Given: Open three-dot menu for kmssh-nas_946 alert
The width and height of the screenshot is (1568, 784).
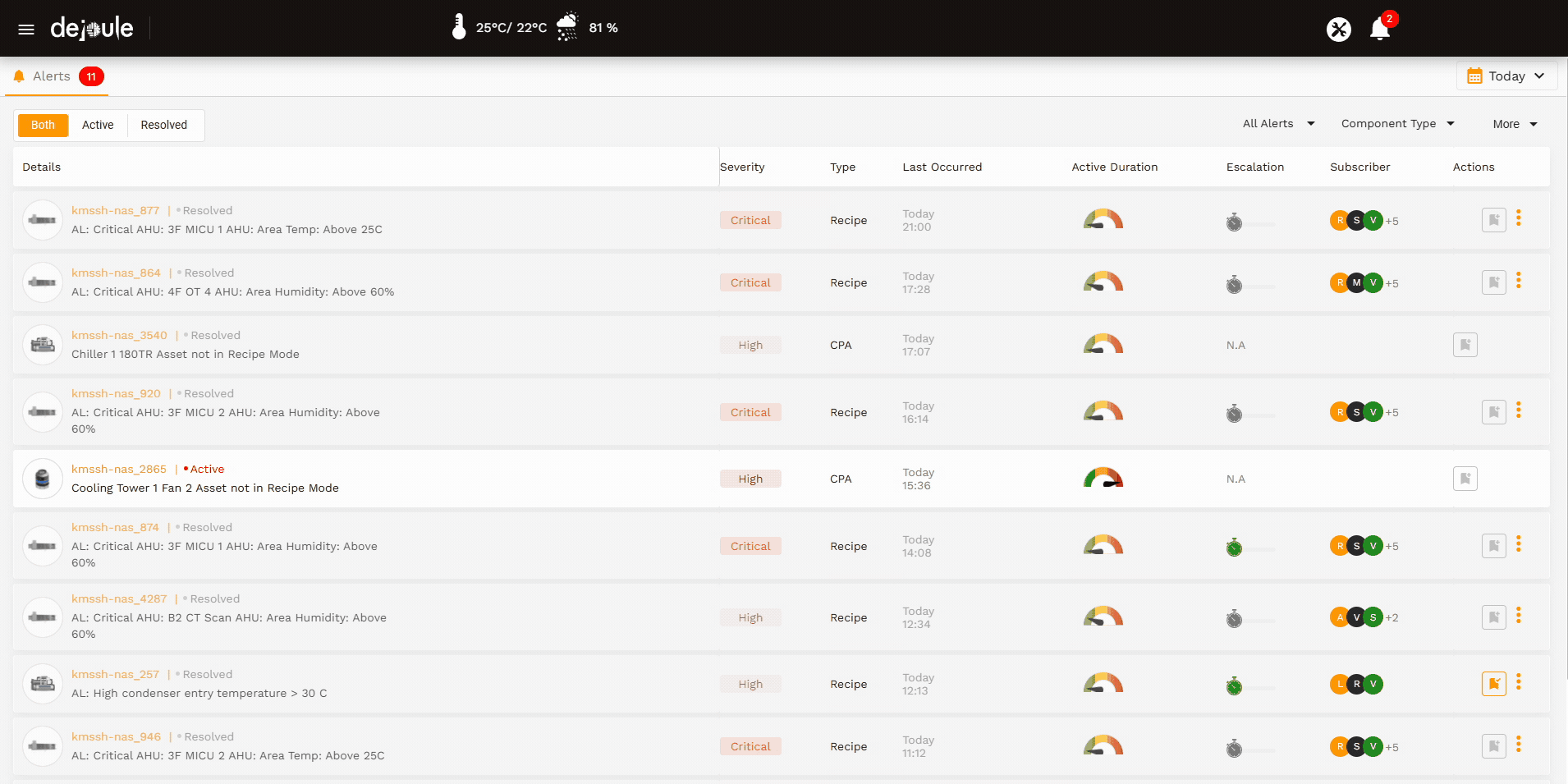Looking at the screenshot, I should (x=1518, y=745).
